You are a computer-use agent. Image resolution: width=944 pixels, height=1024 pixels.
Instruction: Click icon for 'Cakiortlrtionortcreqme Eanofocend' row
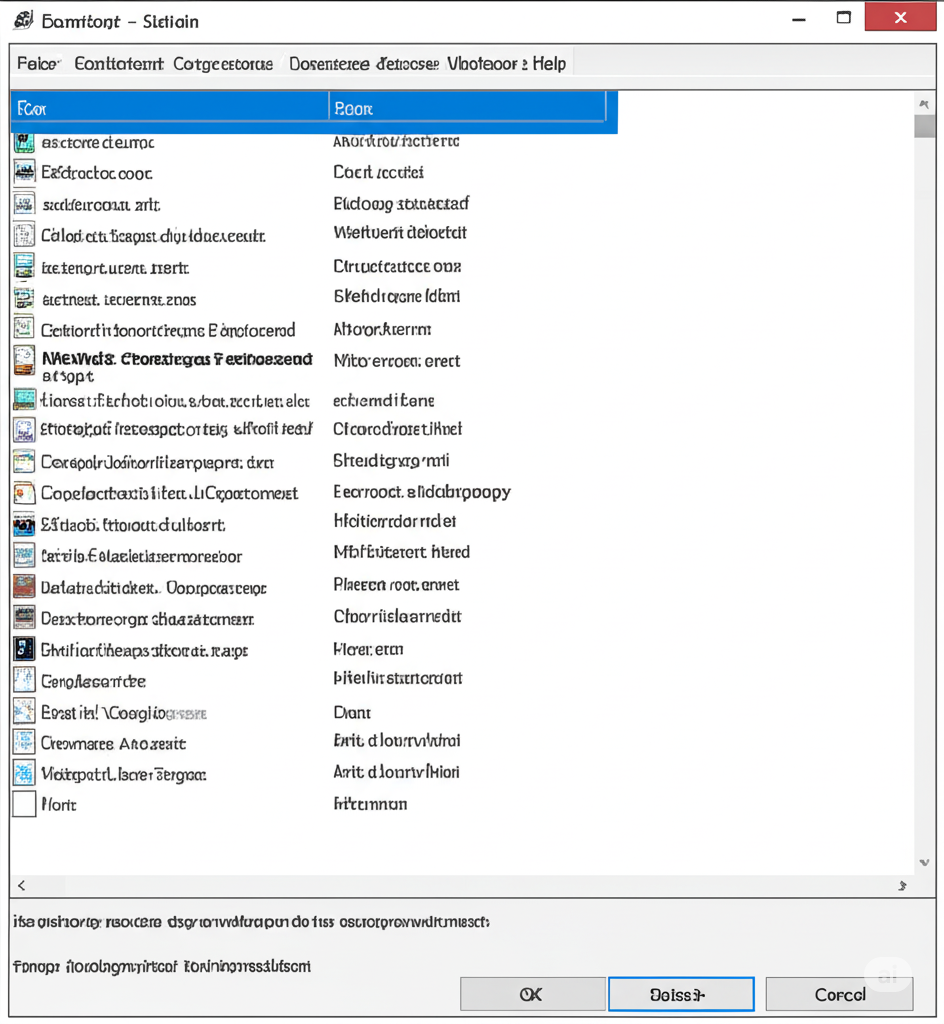[24, 328]
